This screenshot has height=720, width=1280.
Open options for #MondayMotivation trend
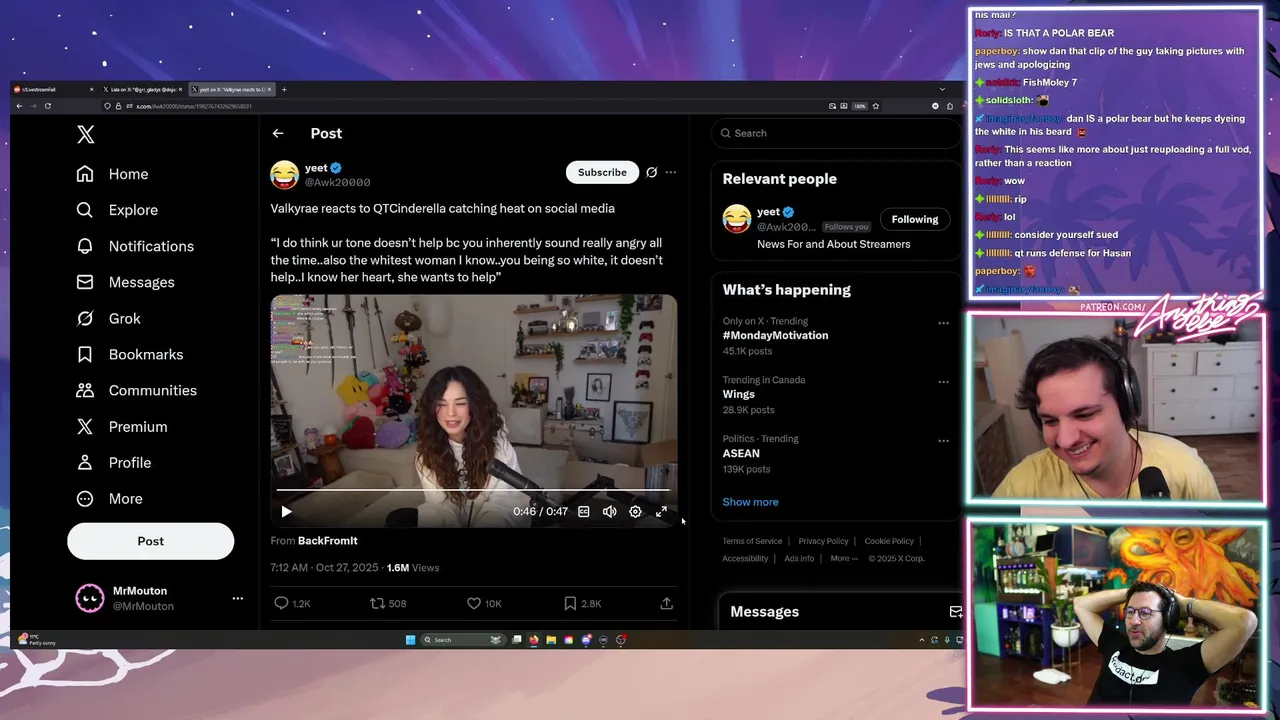(943, 323)
